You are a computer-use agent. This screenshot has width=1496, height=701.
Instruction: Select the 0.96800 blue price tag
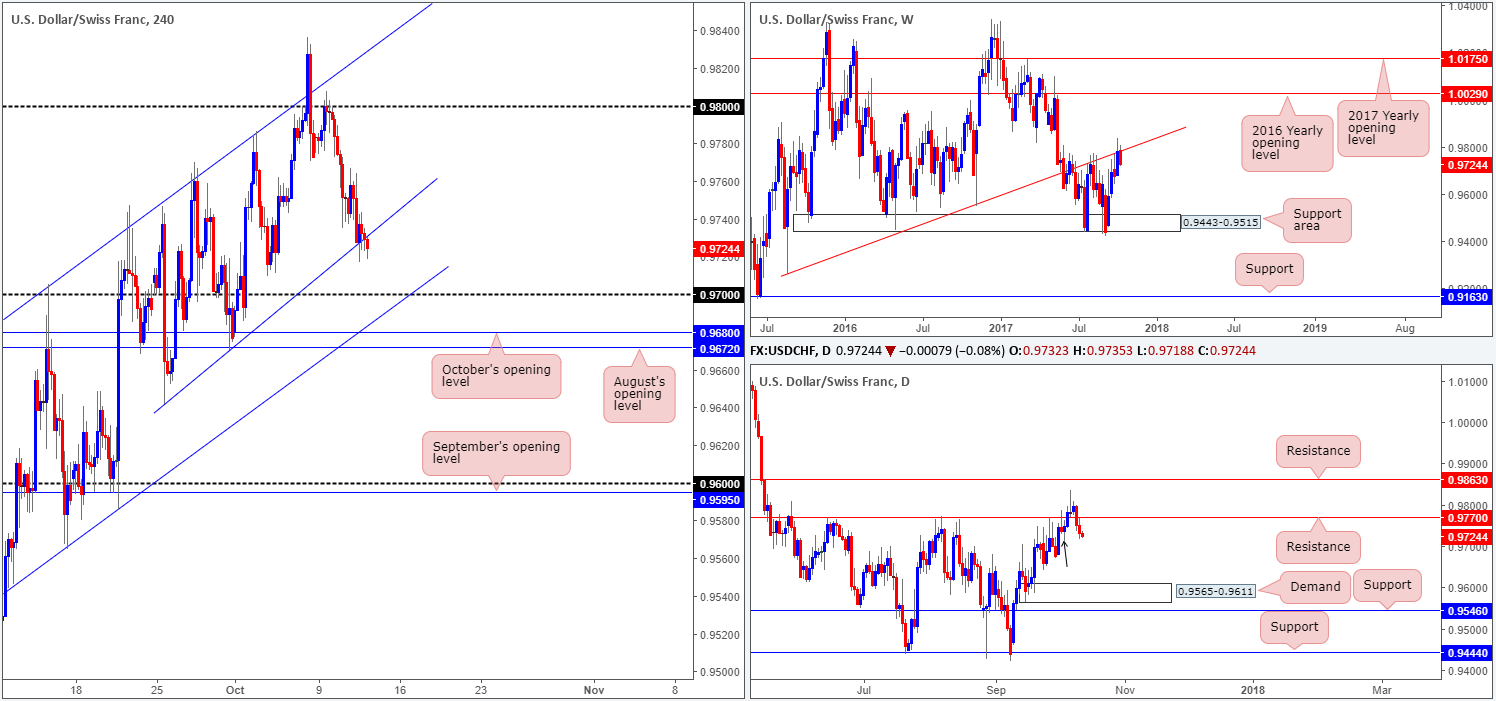pos(720,332)
